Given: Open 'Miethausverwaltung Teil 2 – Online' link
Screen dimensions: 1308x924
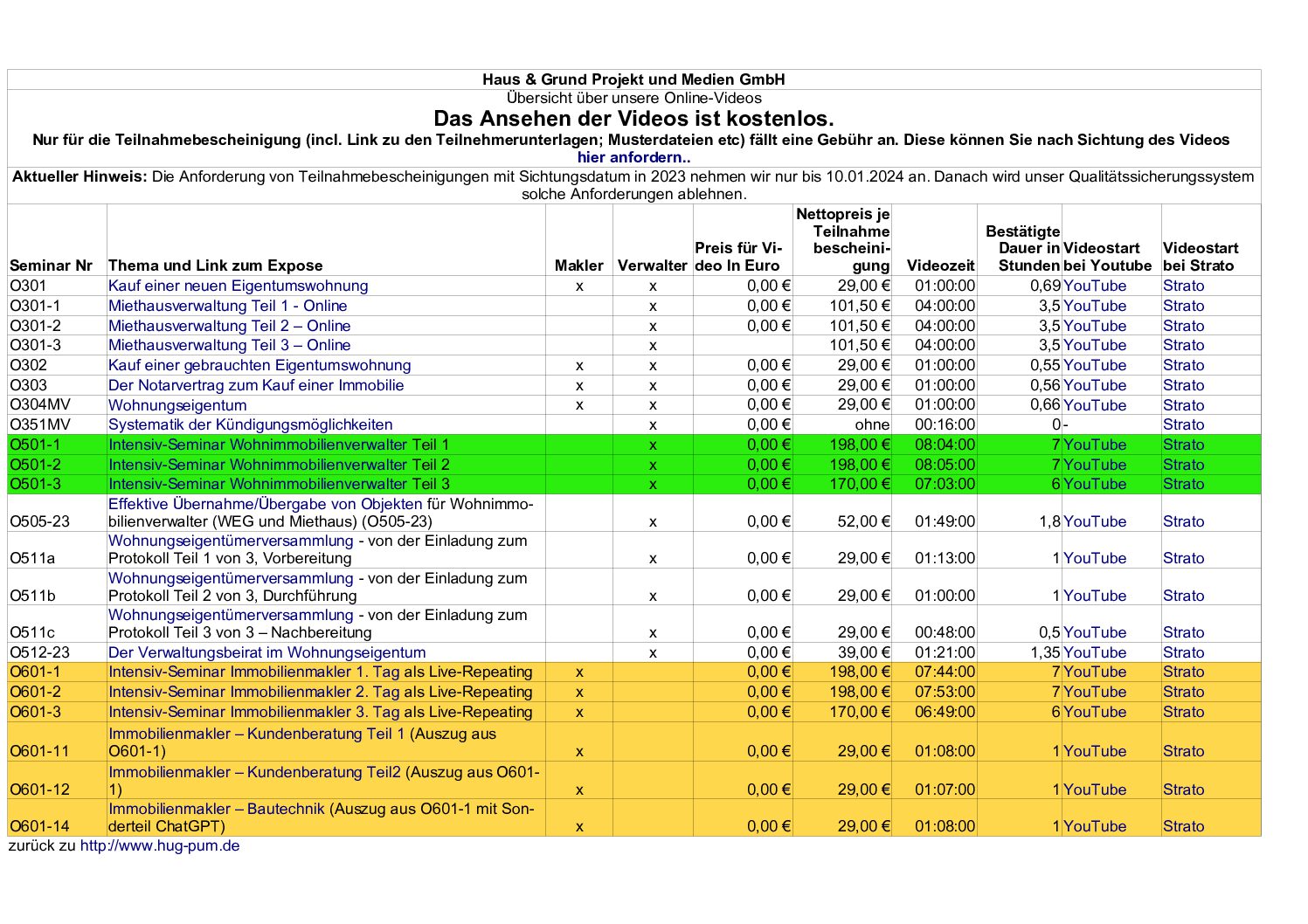Looking at the screenshot, I should [230, 326].
